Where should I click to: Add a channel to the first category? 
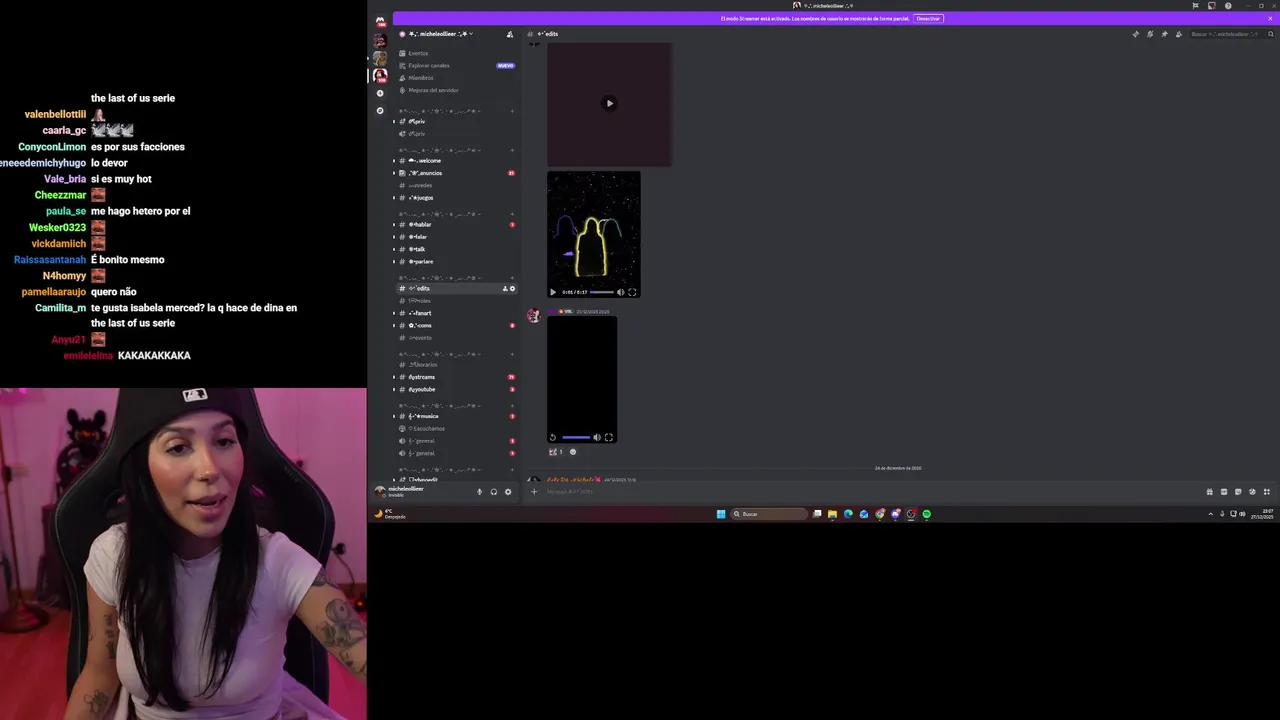pos(512,110)
